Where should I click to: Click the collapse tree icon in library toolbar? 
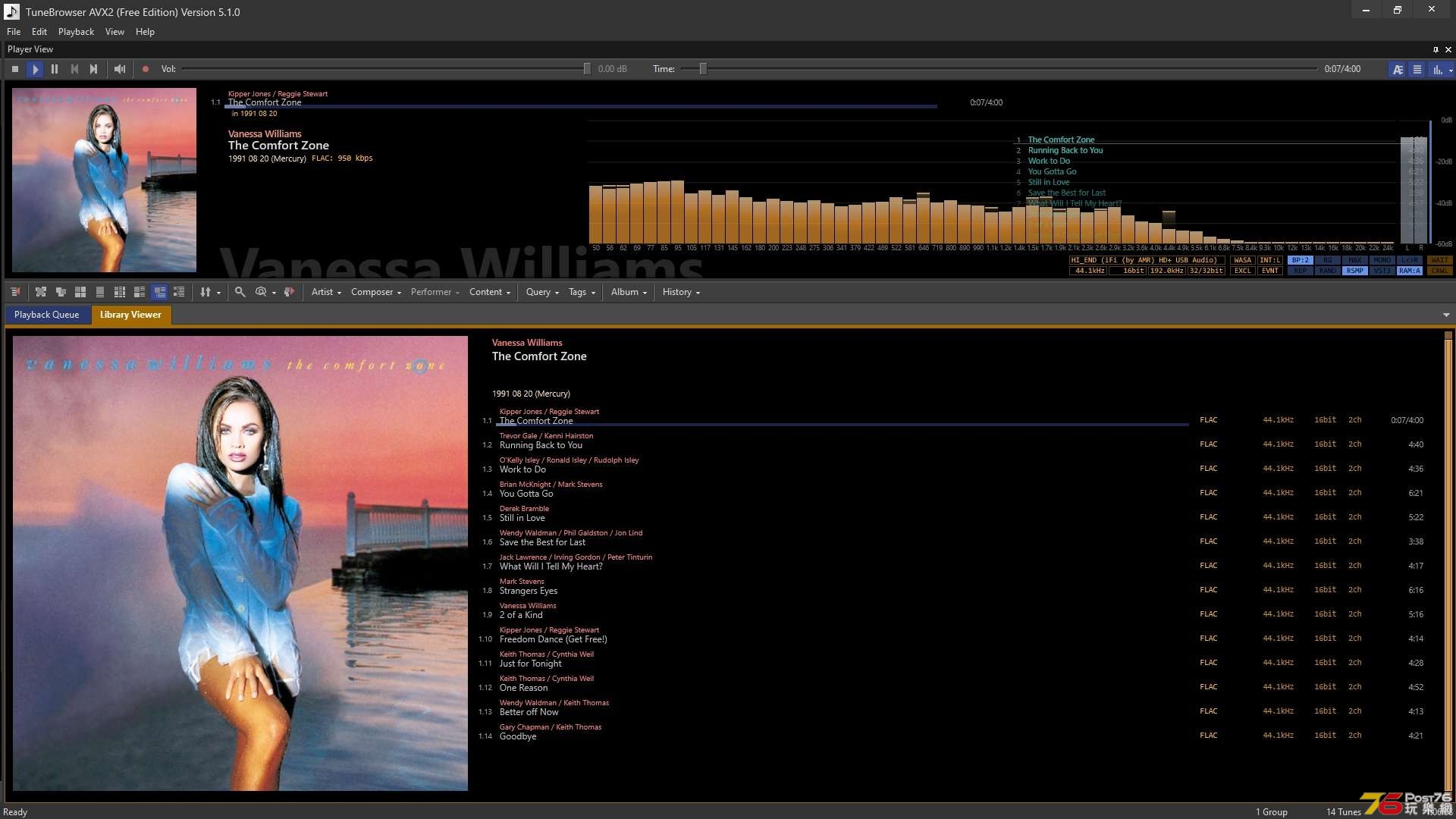coord(61,292)
